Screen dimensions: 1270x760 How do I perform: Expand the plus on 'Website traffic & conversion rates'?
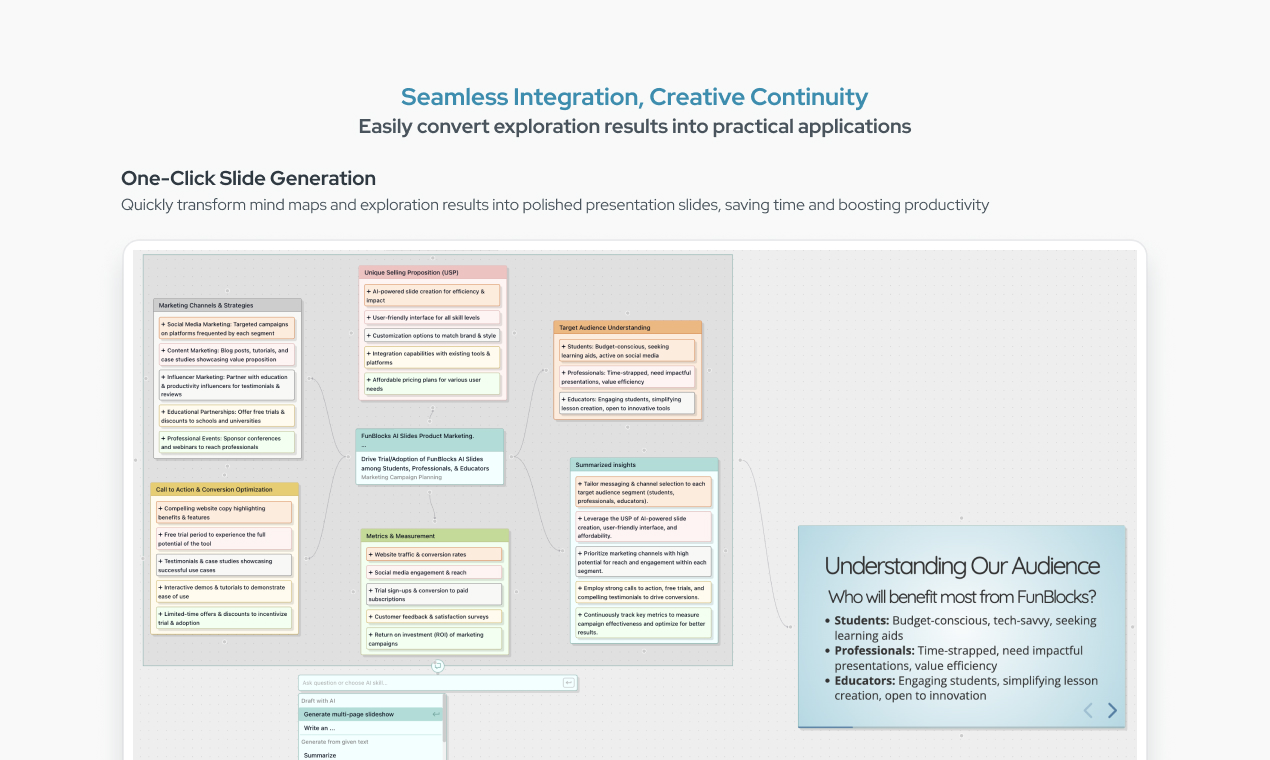coord(370,554)
